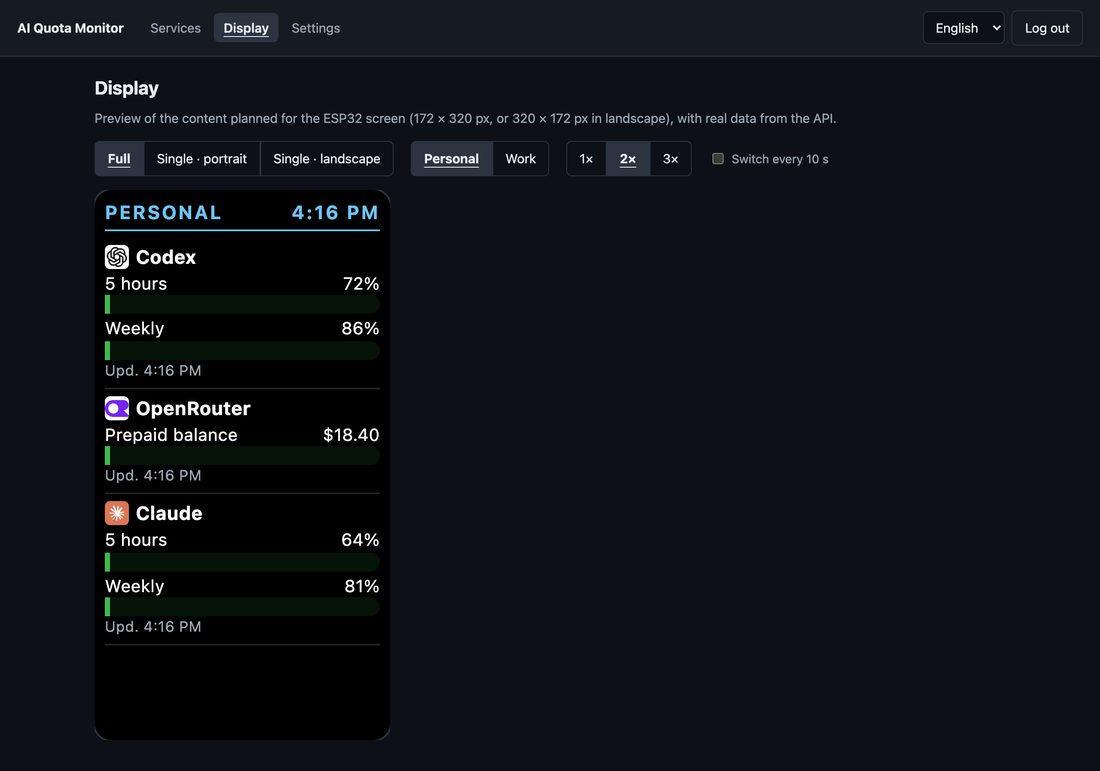The height and width of the screenshot is (771, 1100).
Task: Click the Codex OpenAI logo icon
Action: [116, 257]
